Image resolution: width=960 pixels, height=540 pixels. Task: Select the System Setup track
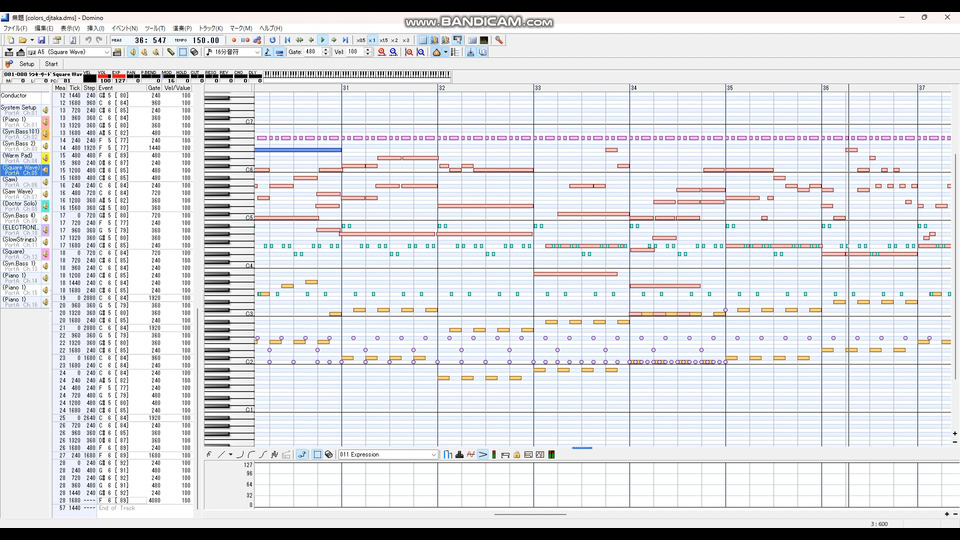point(20,110)
